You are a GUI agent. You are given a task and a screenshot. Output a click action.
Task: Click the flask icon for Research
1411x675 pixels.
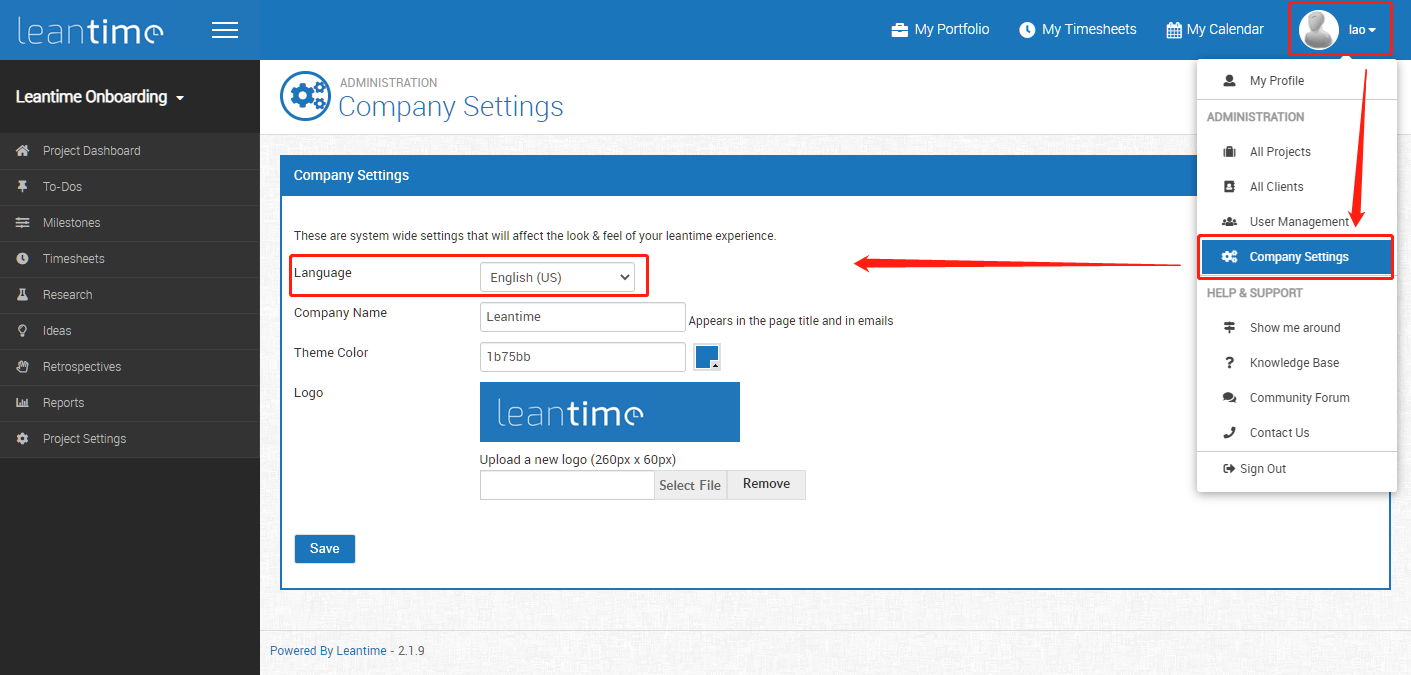coord(22,295)
